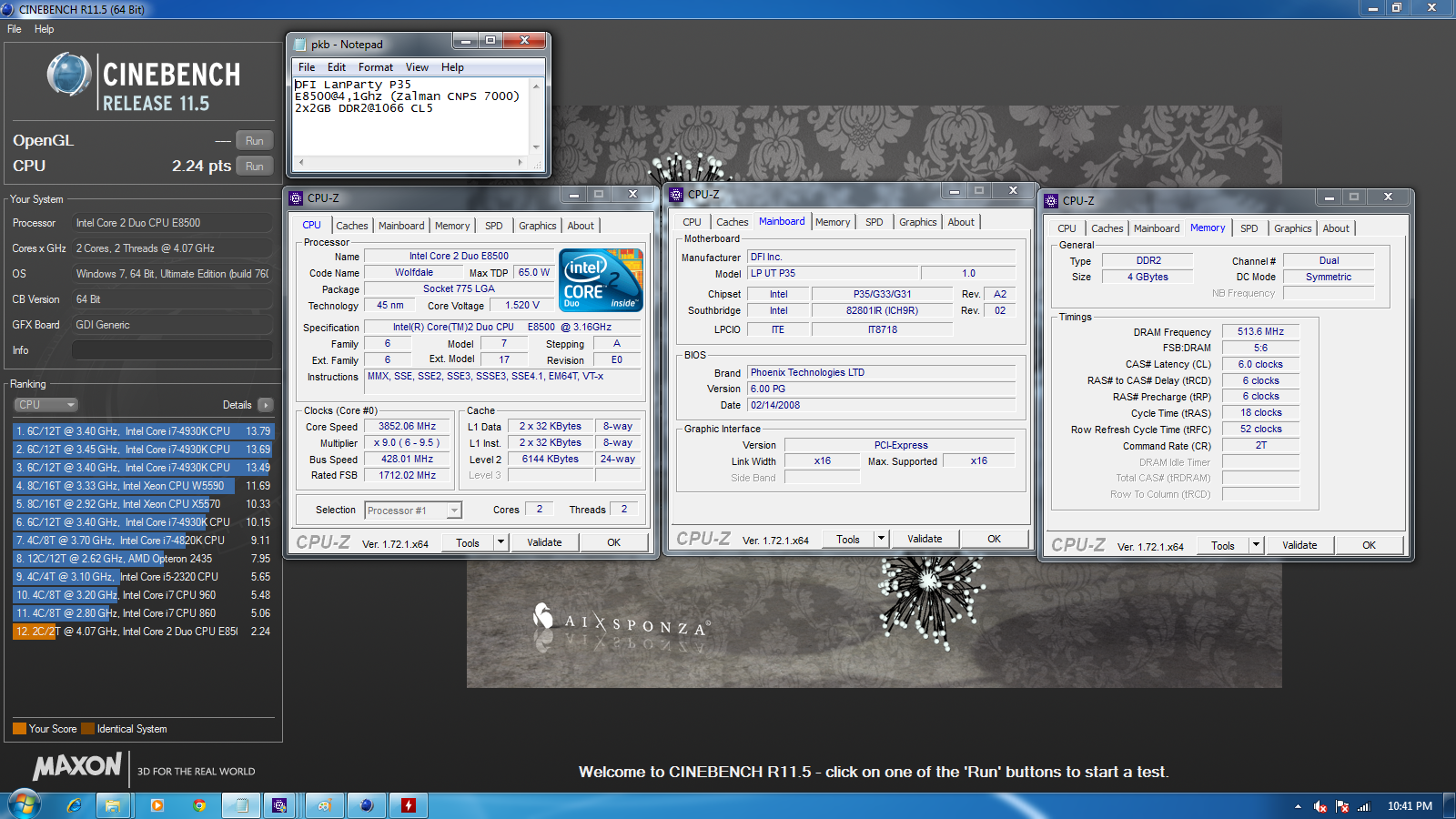Click Notepad's vertical scrollbar down arrow

tap(536, 147)
